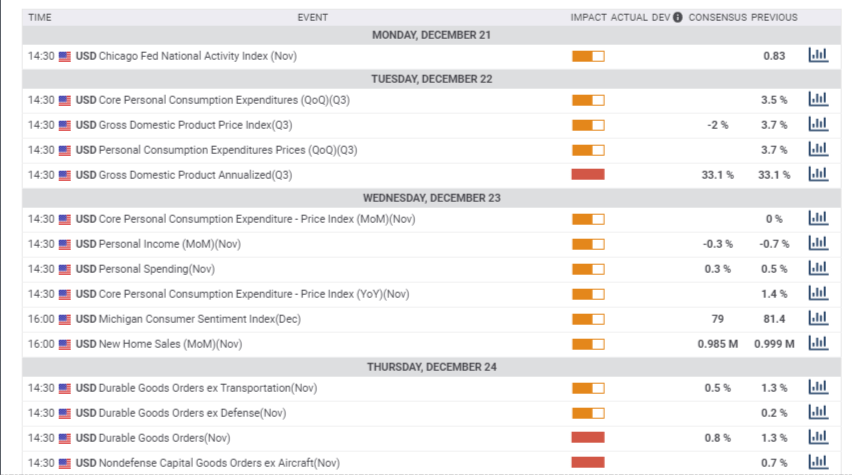
Task: Click red impact bar for GDP Annualized
Action: click(588, 174)
